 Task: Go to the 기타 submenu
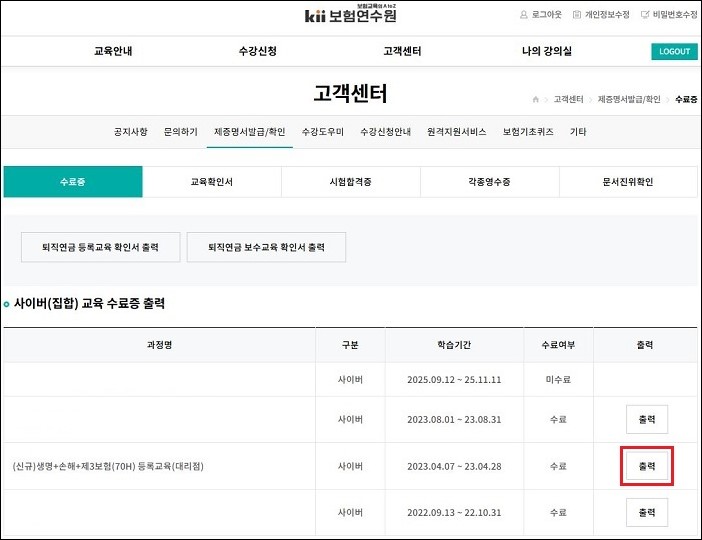click(578, 132)
